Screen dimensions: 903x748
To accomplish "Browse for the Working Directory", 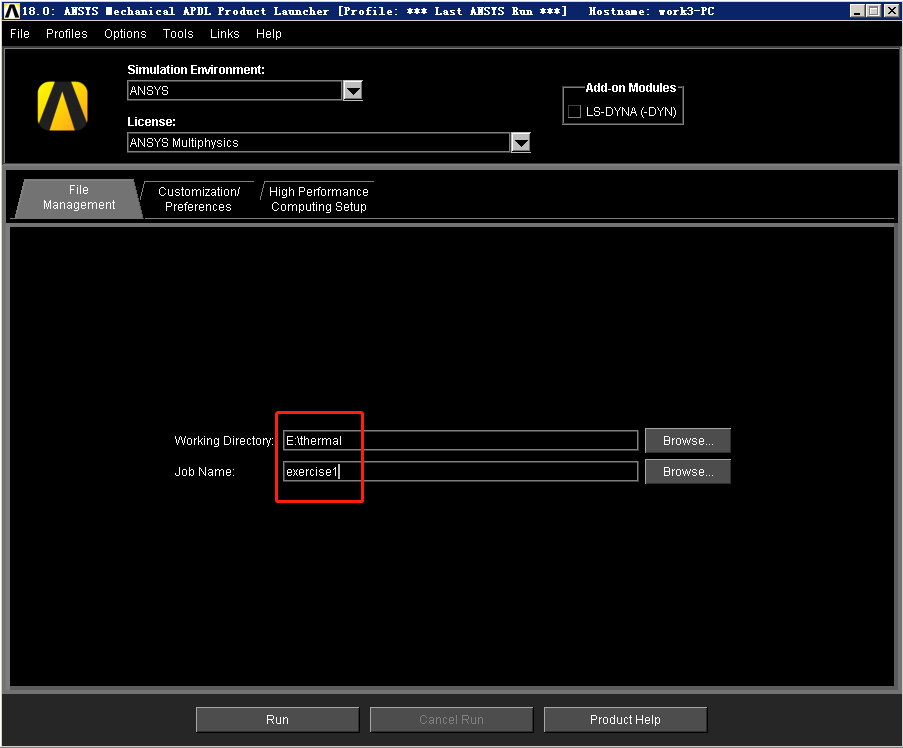I will [x=688, y=441].
